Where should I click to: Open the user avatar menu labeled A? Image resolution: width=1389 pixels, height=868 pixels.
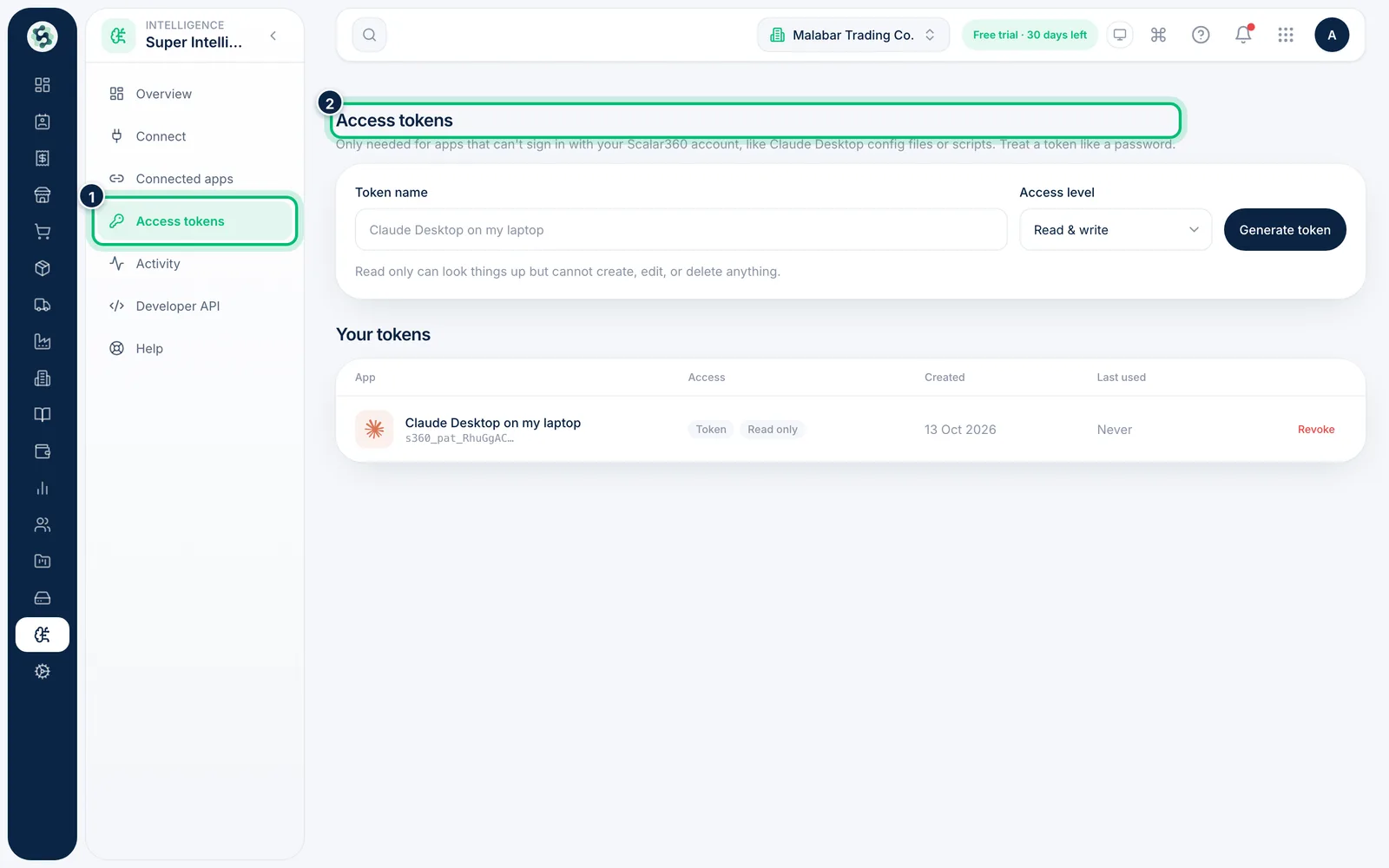click(x=1332, y=35)
